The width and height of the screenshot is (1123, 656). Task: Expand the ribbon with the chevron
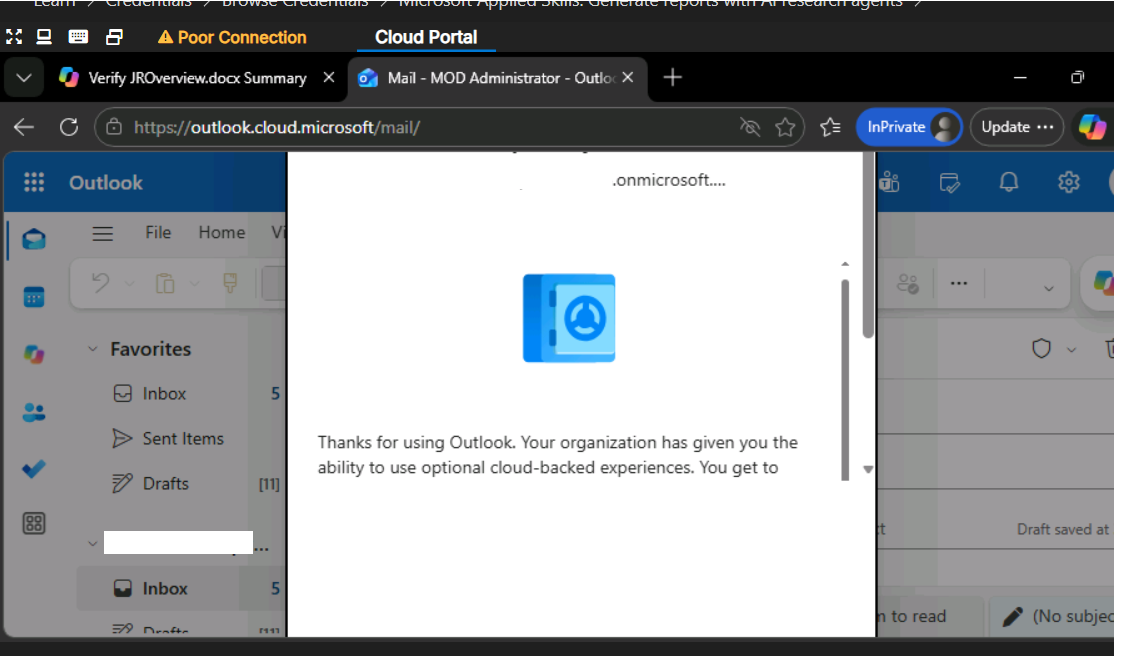click(1049, 289)
